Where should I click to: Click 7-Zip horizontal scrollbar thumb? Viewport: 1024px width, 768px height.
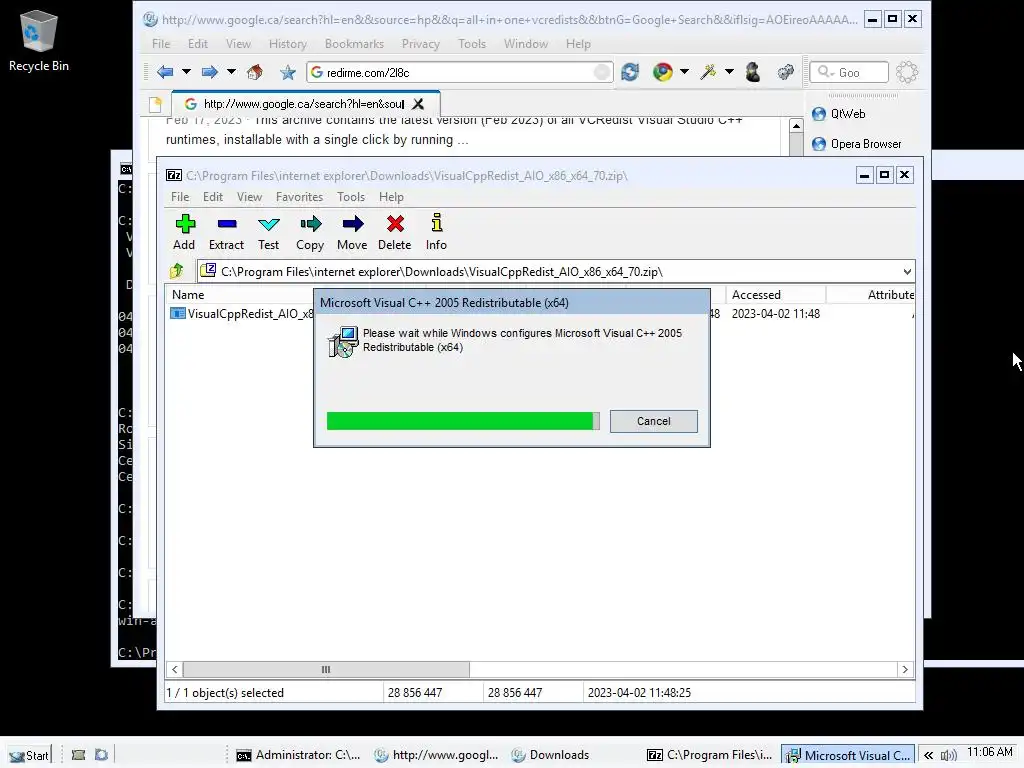click(x=326, y=669)
